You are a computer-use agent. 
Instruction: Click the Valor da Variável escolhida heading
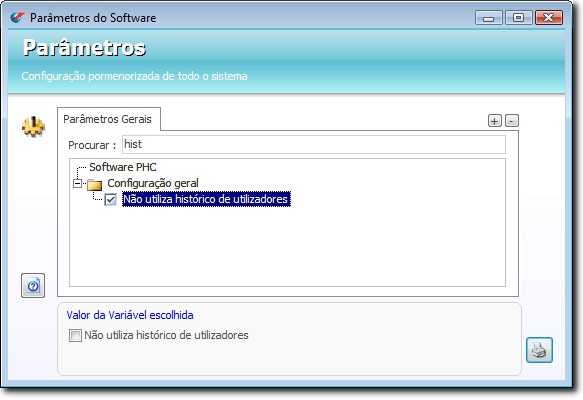point(130,315)
